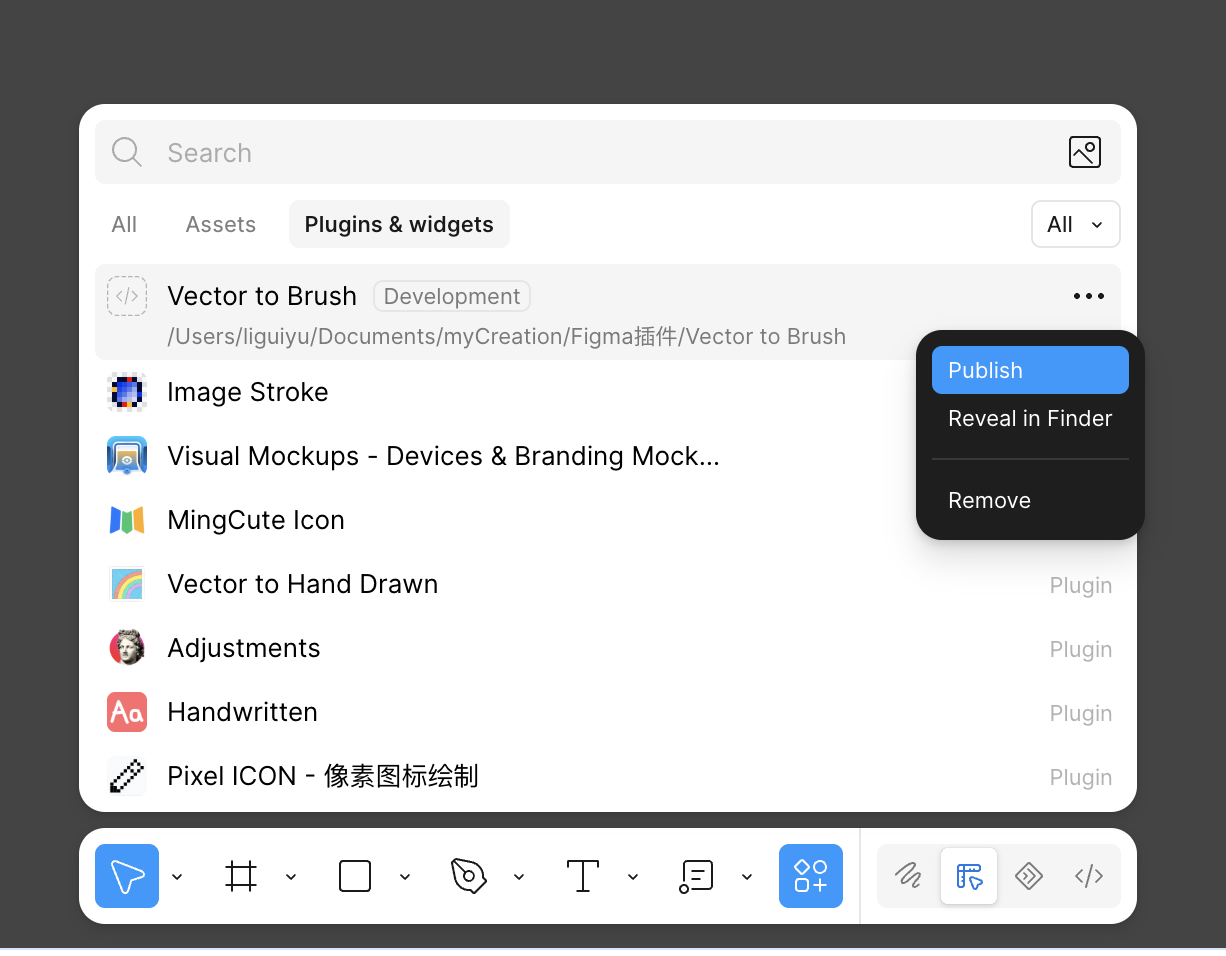Click the Plugin label beside Vector to Hand Drawn
This screenshot has width=1226, height=956.
1081,585
